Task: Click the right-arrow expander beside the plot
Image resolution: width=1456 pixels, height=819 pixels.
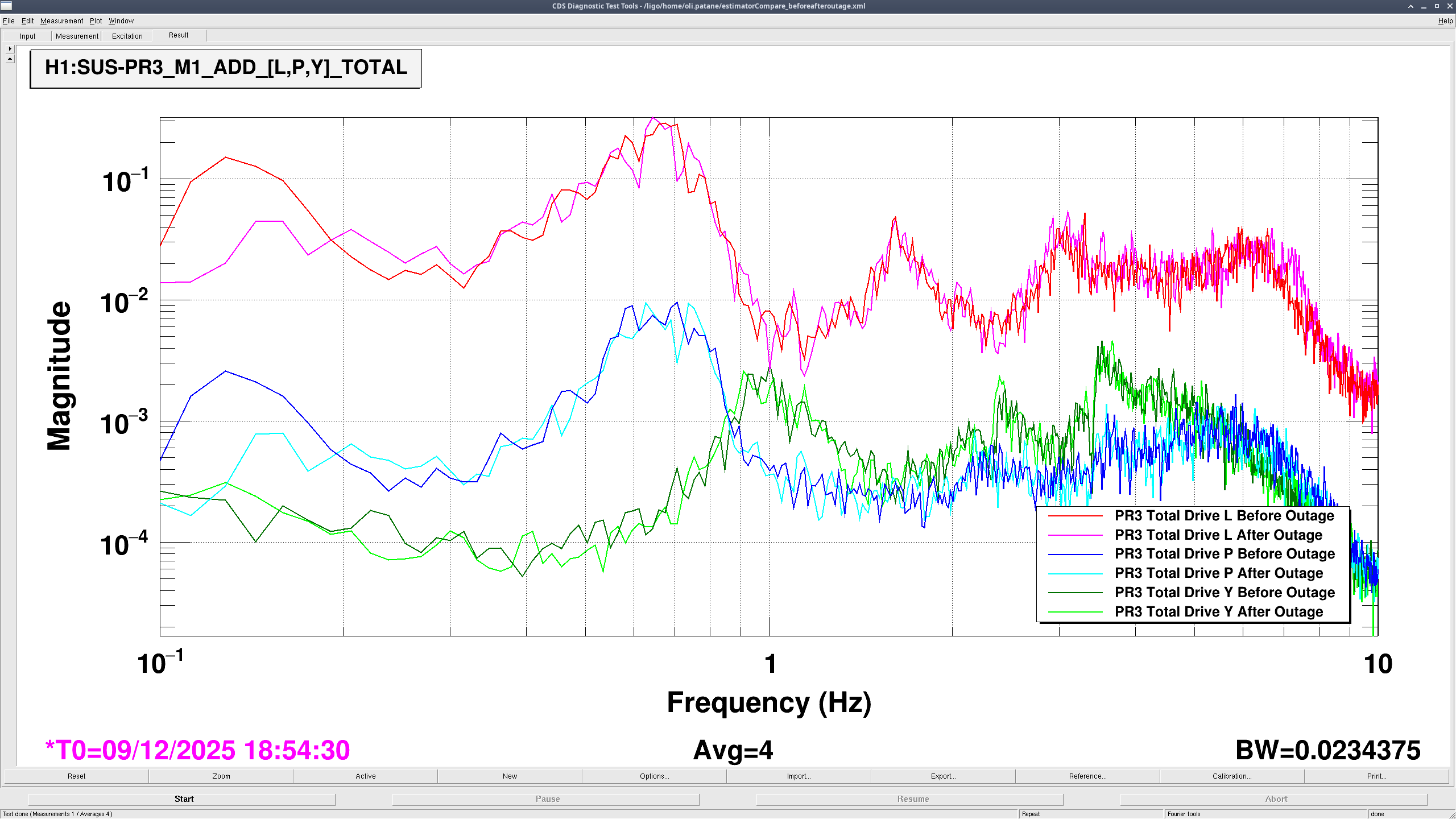Action: click(x=10, y=48)
